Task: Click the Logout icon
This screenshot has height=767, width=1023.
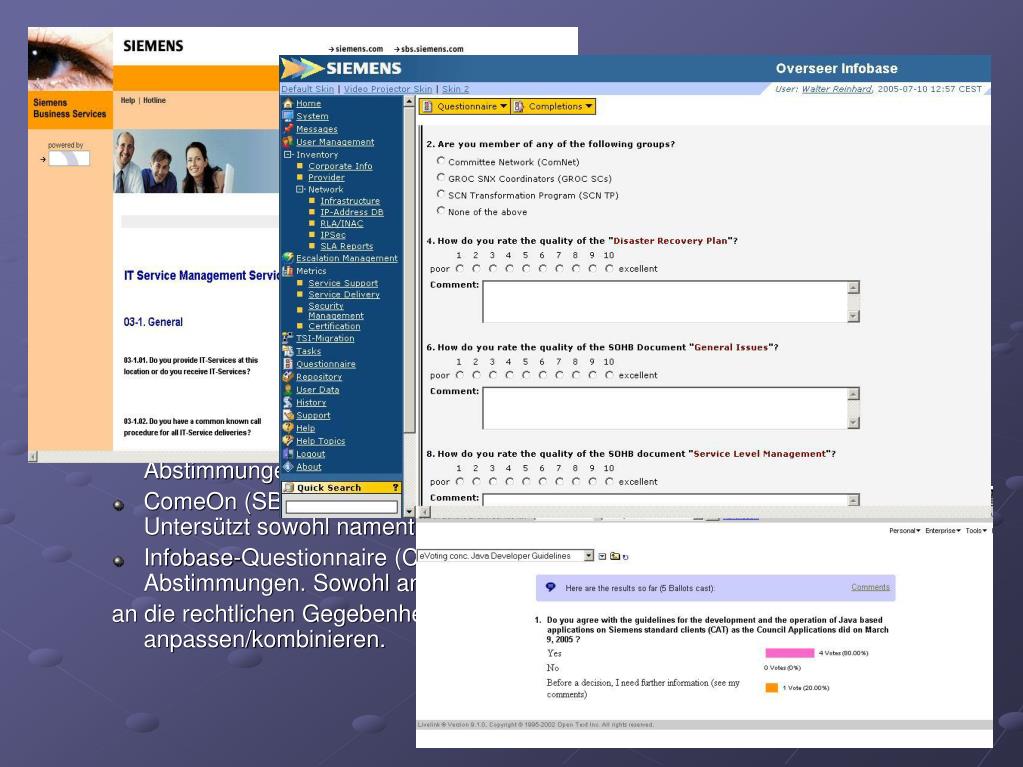Action: 288,453
